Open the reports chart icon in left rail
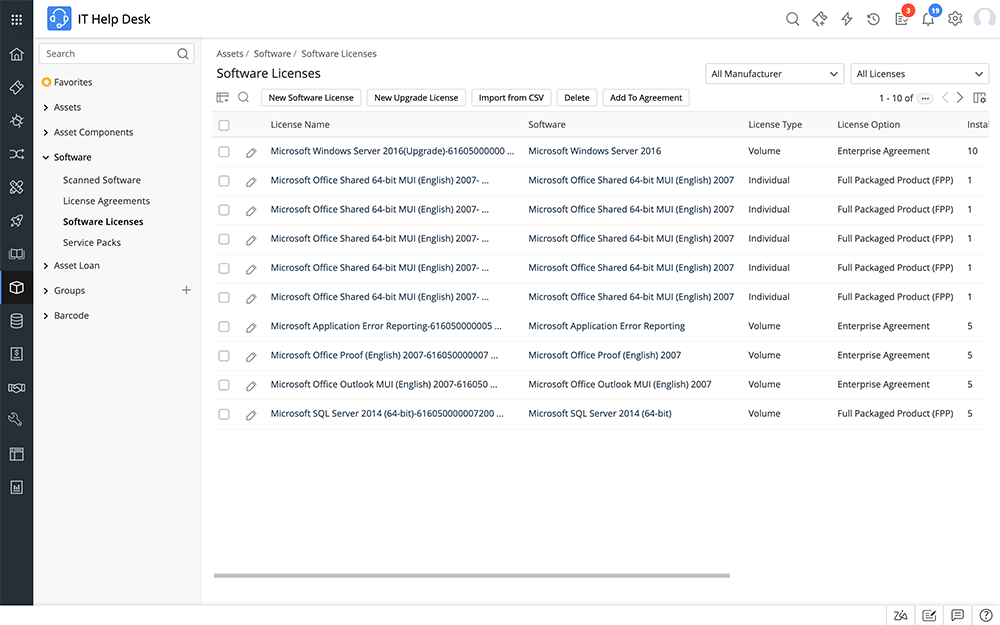 pyautogui.click(x=15, y=487)
